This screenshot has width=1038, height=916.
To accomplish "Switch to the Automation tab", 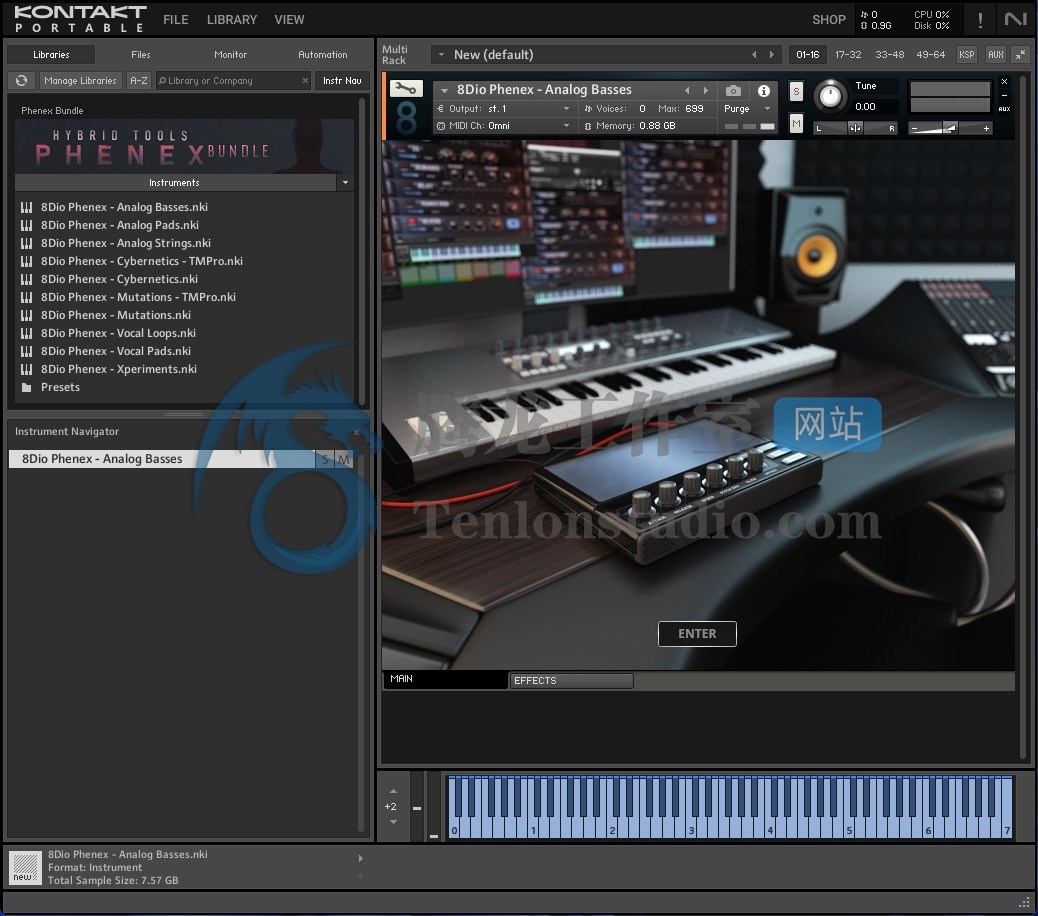I will [322, 55].
